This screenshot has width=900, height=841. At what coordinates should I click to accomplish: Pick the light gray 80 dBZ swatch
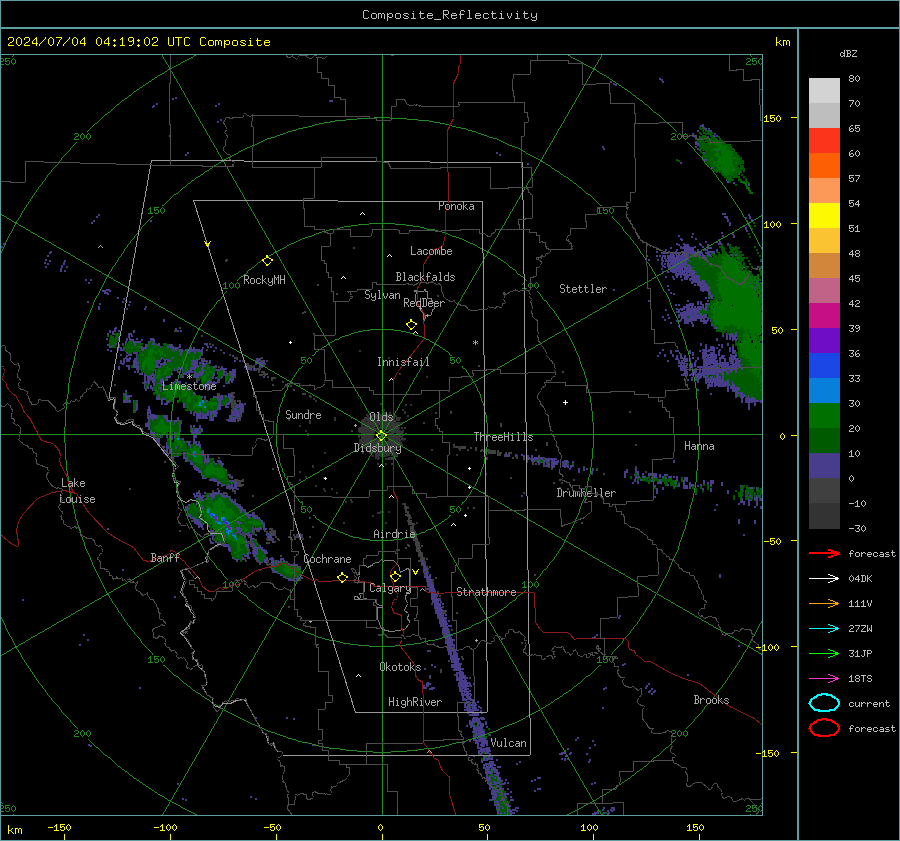pyautogui.click(x=824, y=90)
